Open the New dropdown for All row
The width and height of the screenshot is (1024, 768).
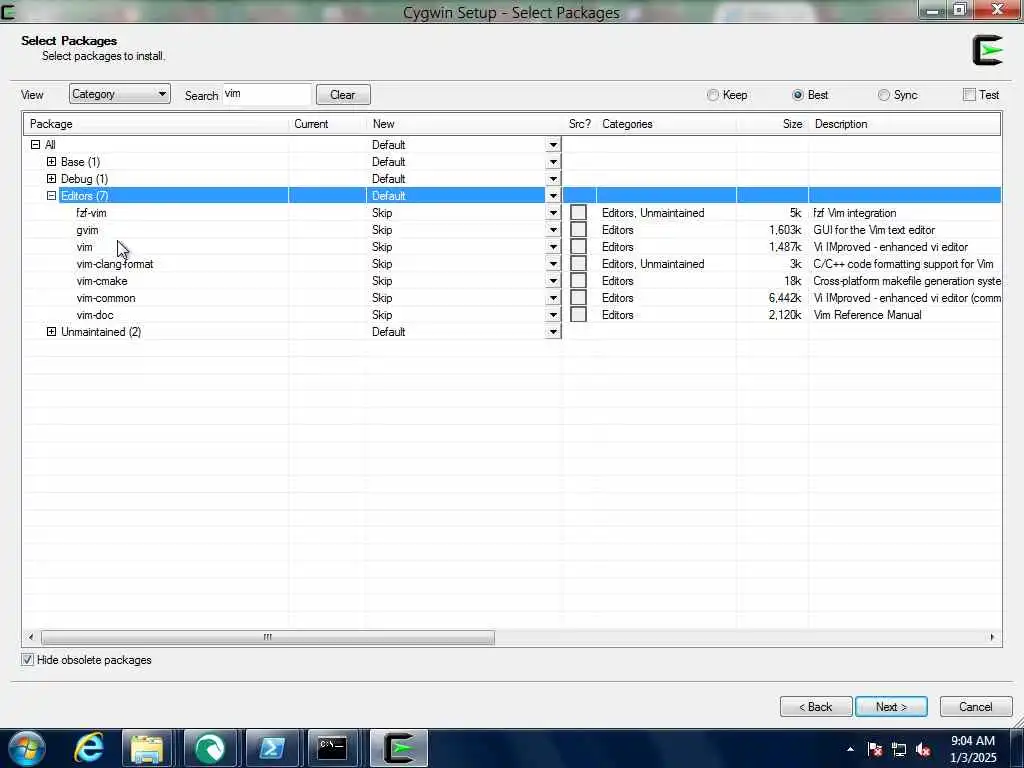[x=552, y=144]
